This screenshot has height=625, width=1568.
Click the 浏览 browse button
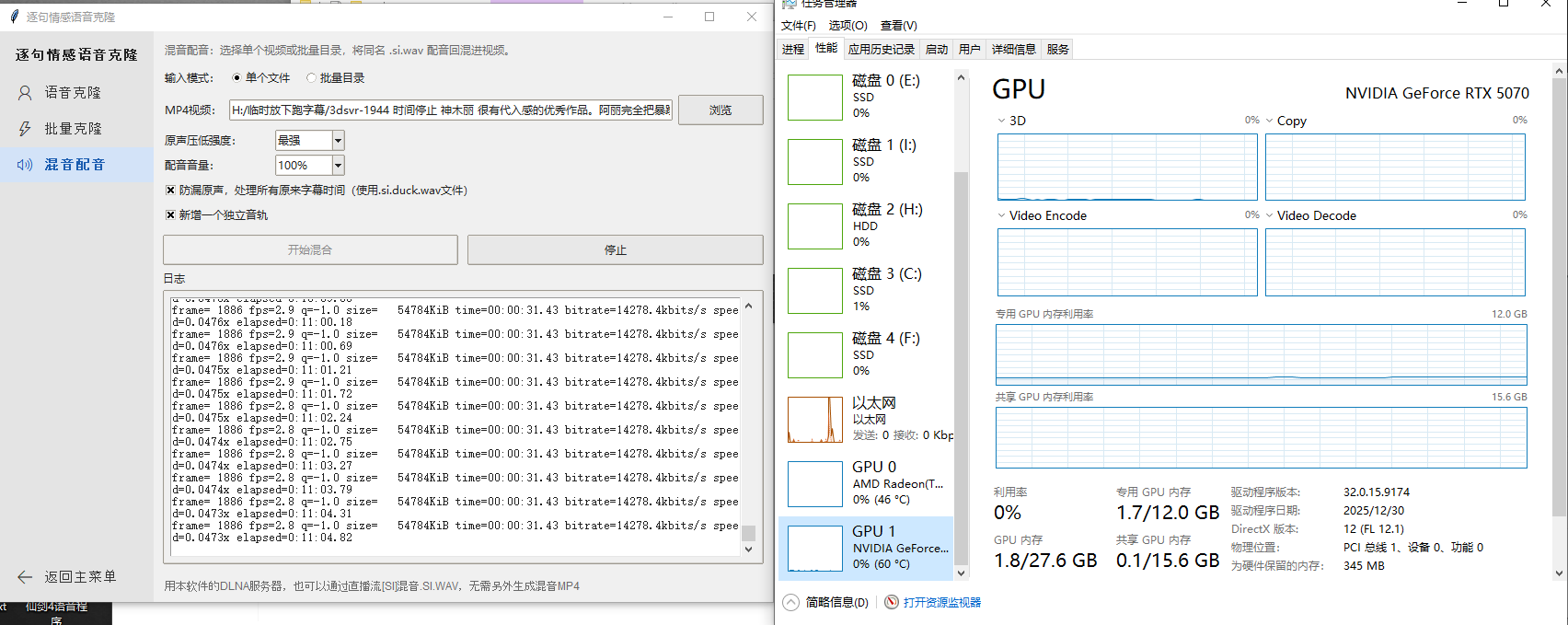point(721,110)
